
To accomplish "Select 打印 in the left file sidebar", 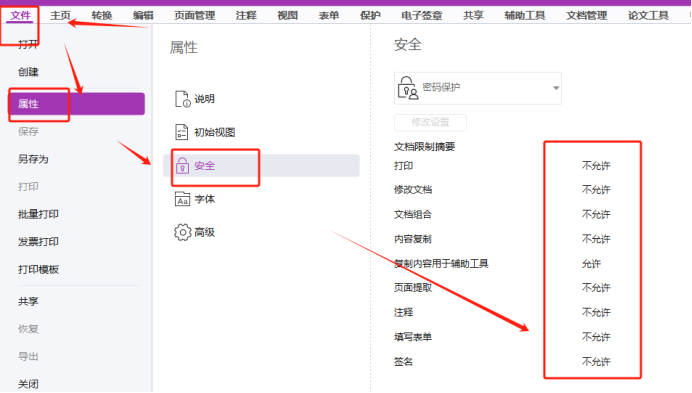I will [x=28, y=187].
